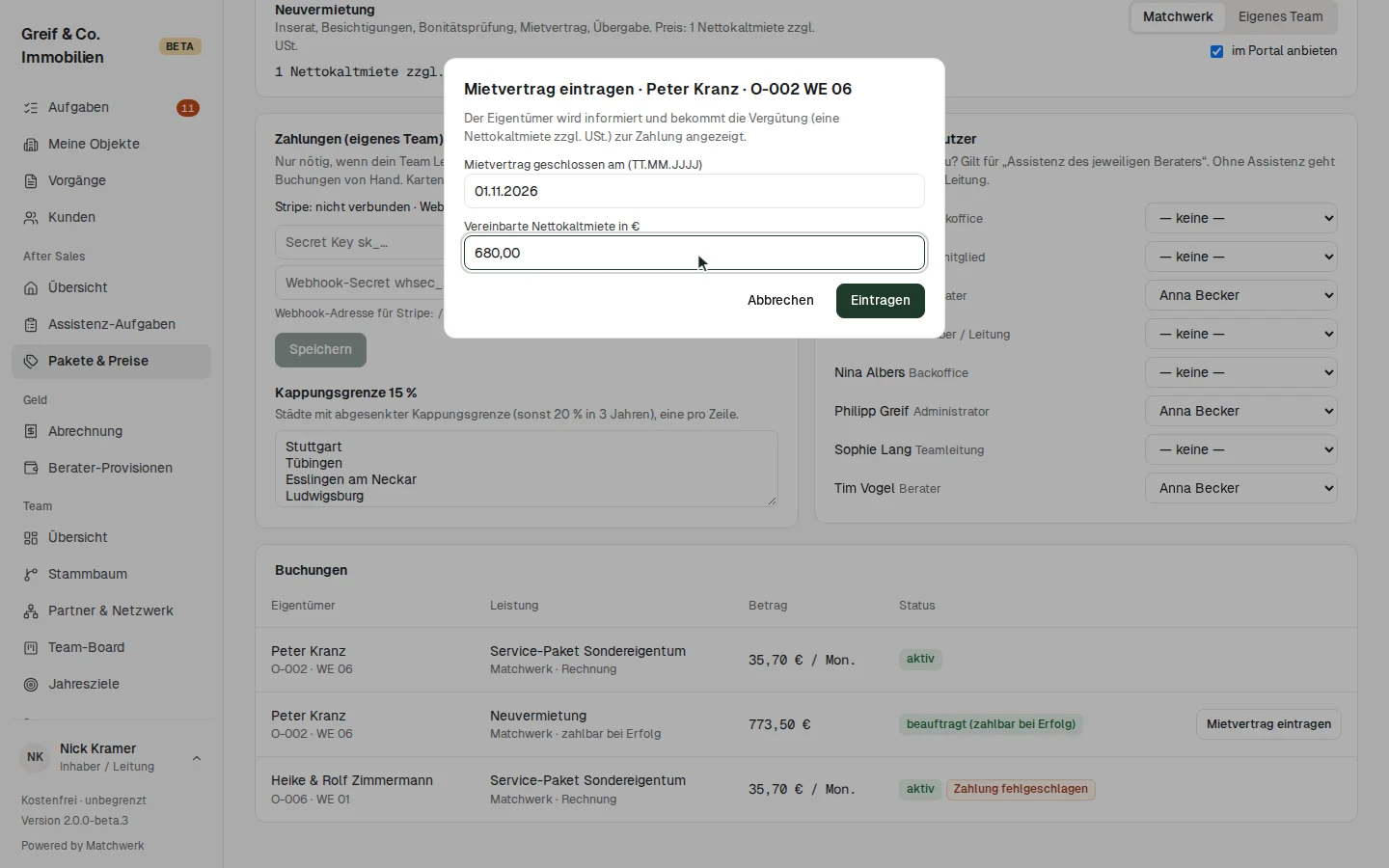The width and height of the screenshot is (1389, 868).
Task: Uncheck the 'im Portal anbieten' checkbox
Action: pos(1217,51)
